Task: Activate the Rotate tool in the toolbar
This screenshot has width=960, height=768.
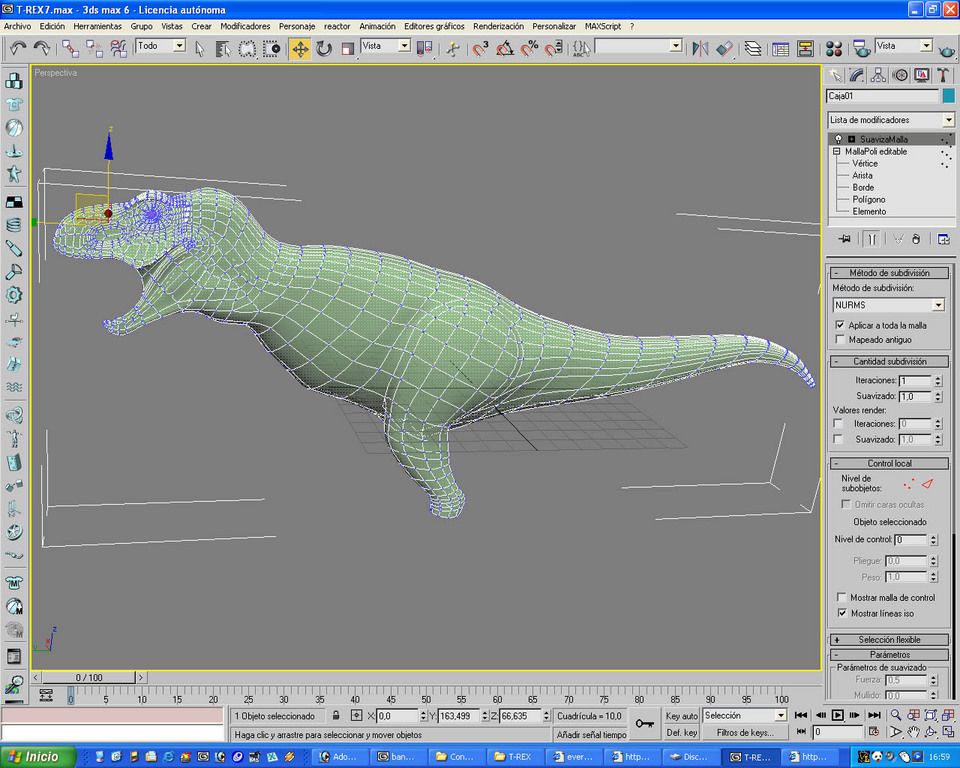Action: (x=324, y=48)
